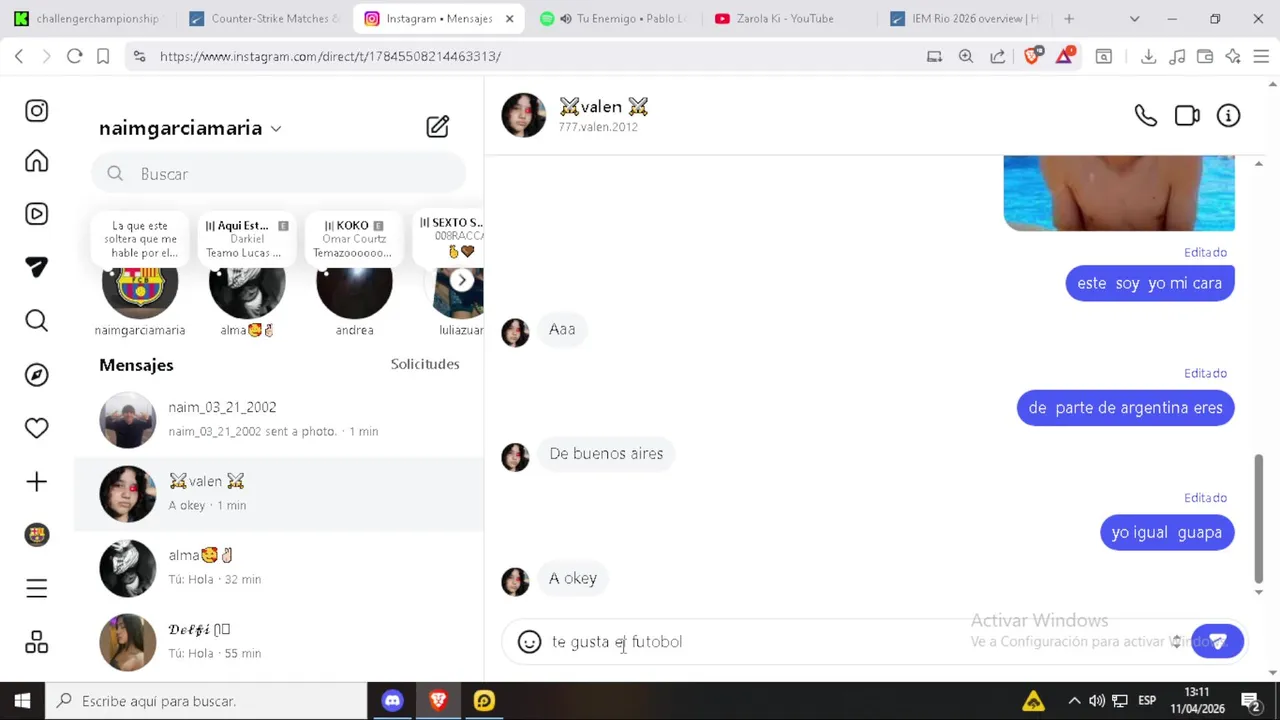The height and width of the screenshot is (720, 1280).
Task: Start a video call with valen
Action: tap(1187, 116)
